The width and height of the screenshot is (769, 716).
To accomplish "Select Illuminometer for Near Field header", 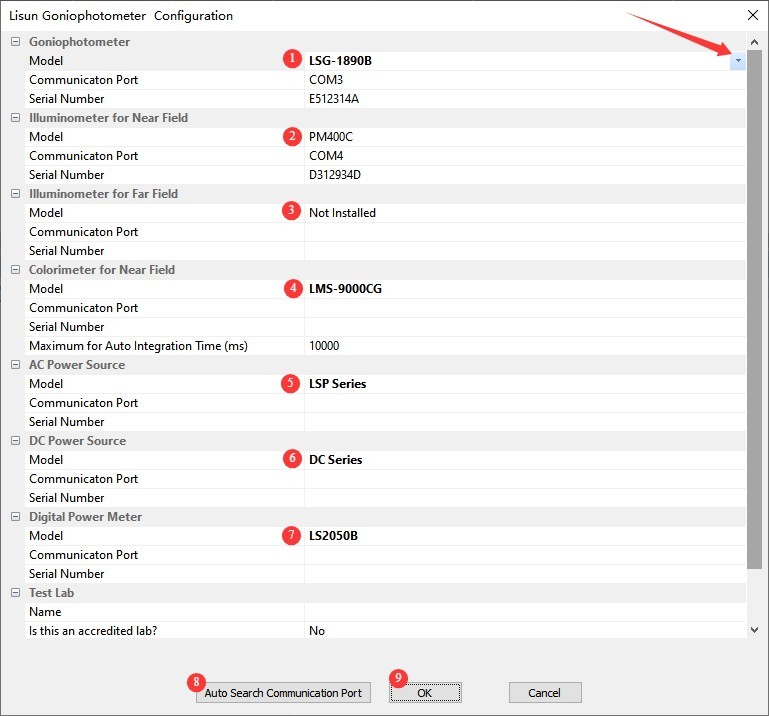I will click(x=108, y=118).
